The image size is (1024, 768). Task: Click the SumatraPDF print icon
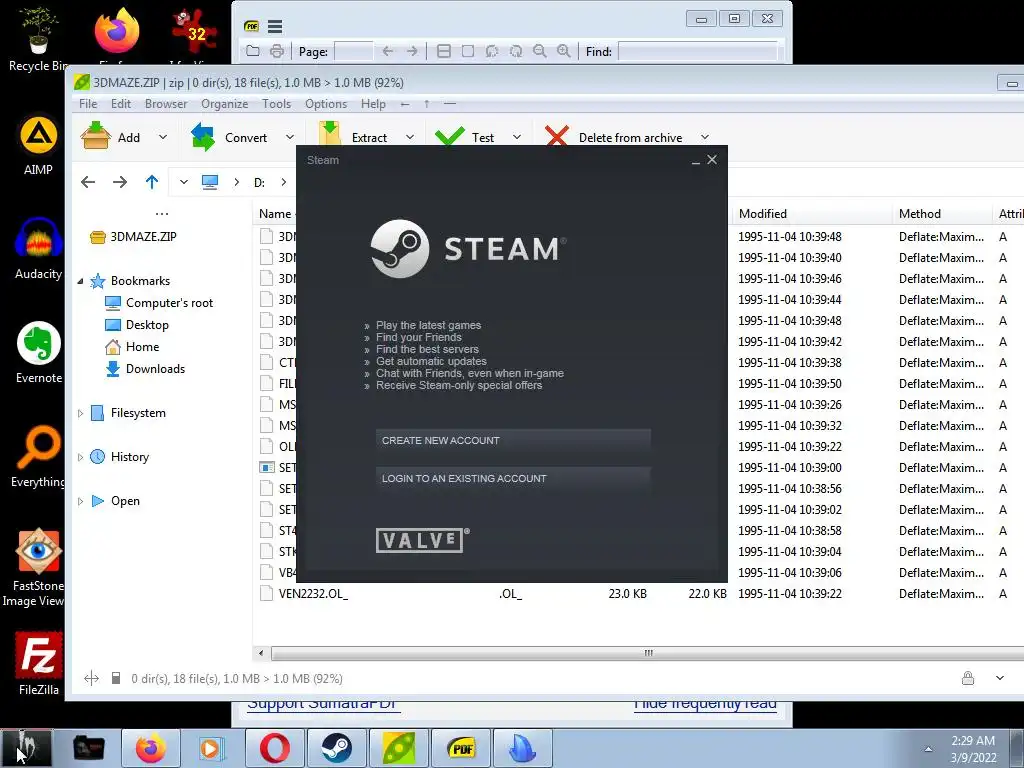click(x=277, y=51)
